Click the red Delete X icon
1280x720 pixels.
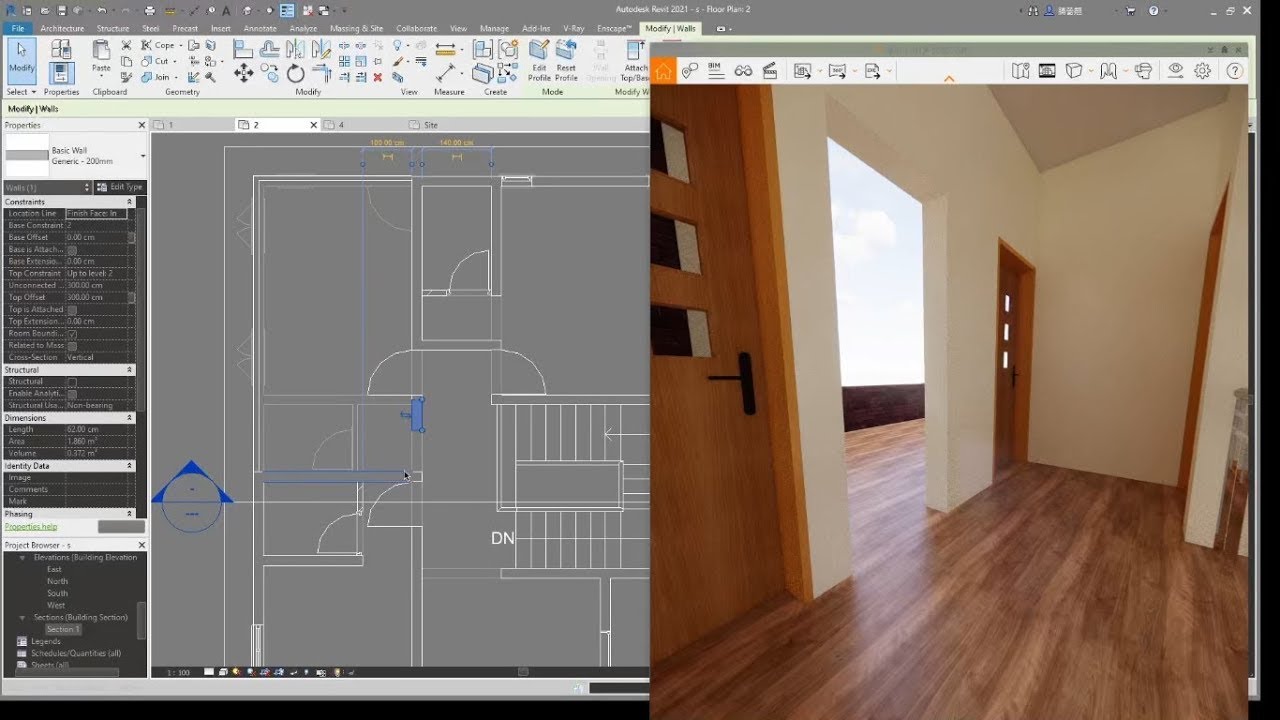point(377,77)
